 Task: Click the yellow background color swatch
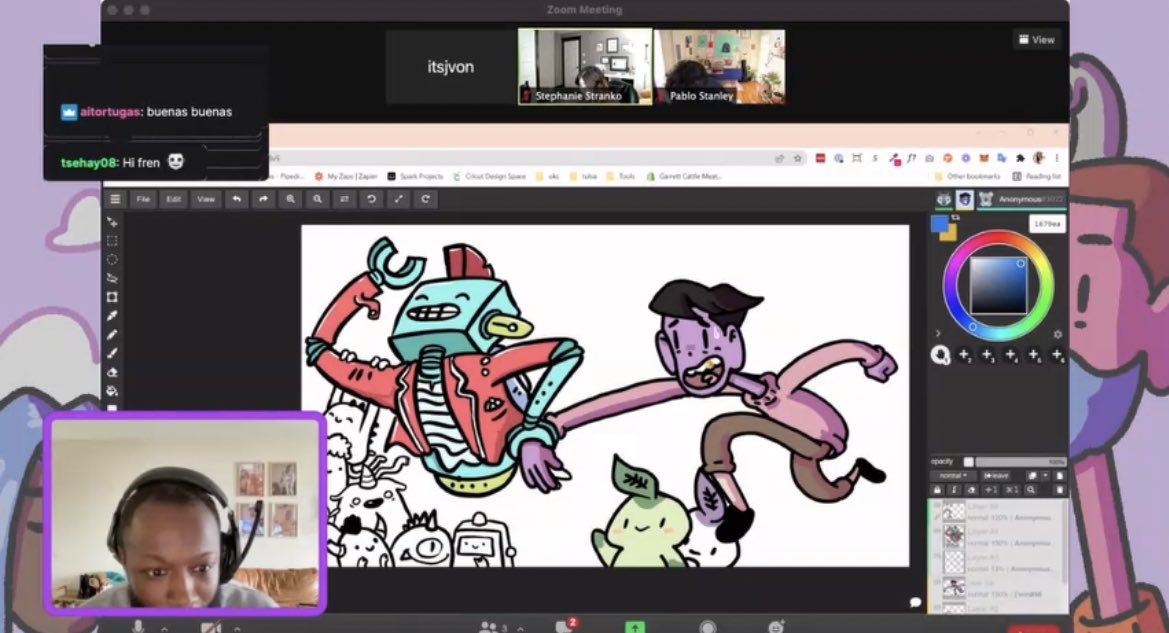point(951,235)
